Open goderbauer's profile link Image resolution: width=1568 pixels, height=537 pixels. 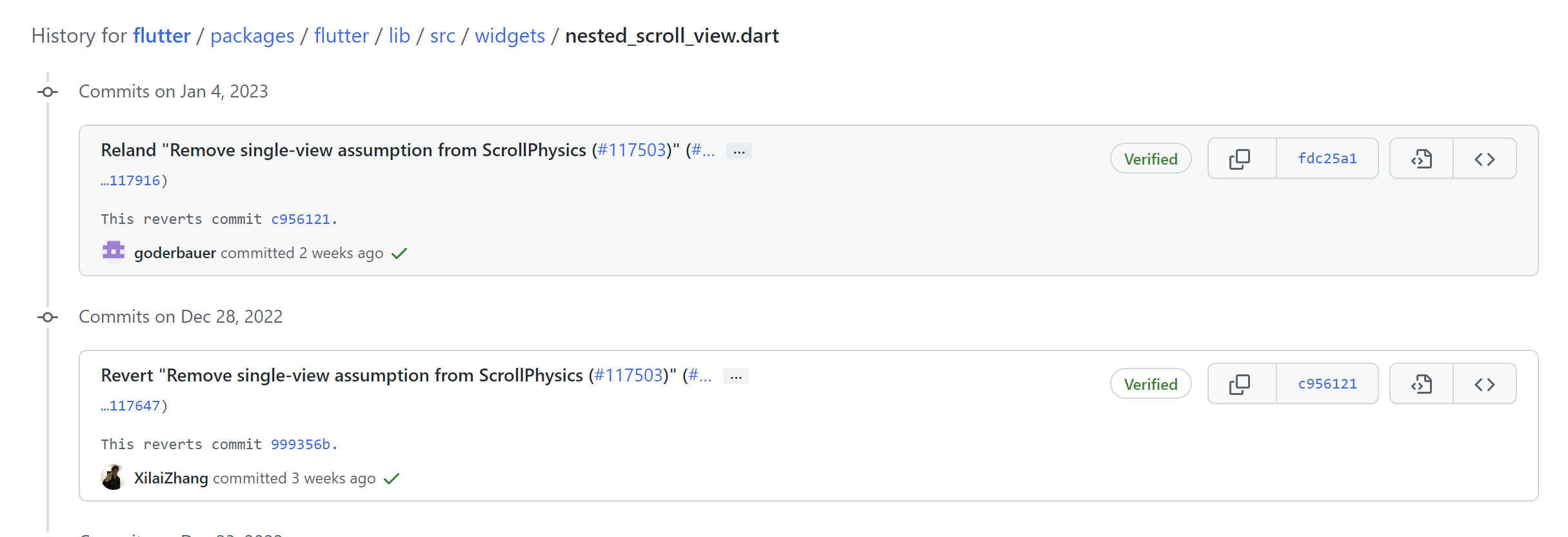tap(175, 253)
